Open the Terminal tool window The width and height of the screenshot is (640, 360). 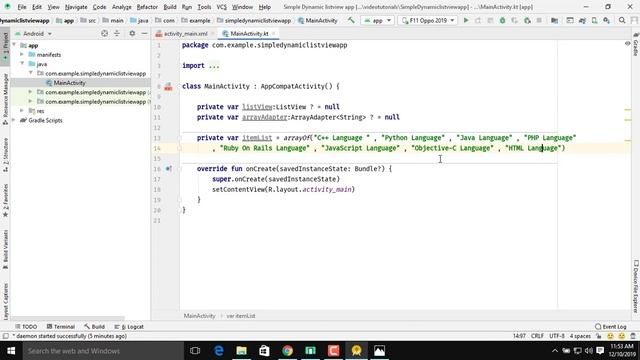[x=61, y=327]
